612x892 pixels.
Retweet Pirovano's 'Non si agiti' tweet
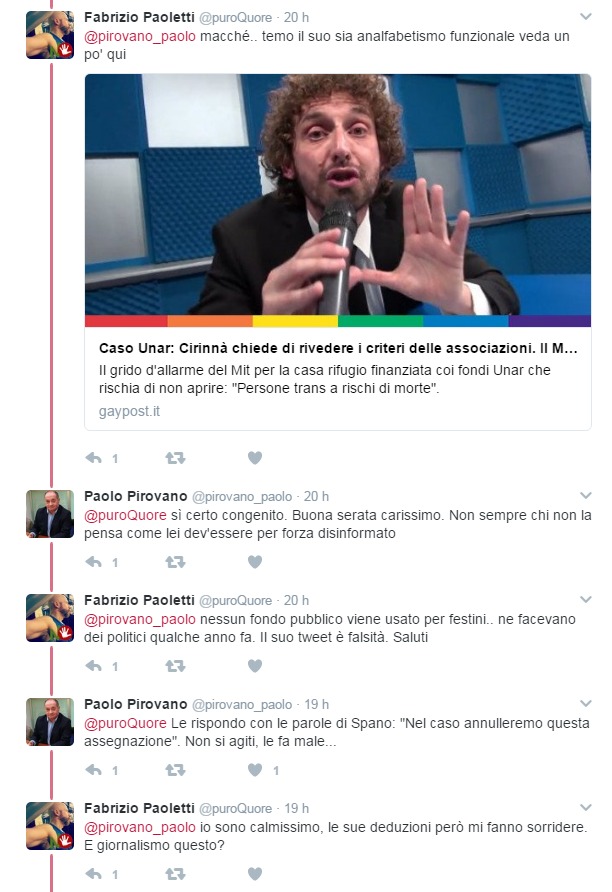pos(175,770)
